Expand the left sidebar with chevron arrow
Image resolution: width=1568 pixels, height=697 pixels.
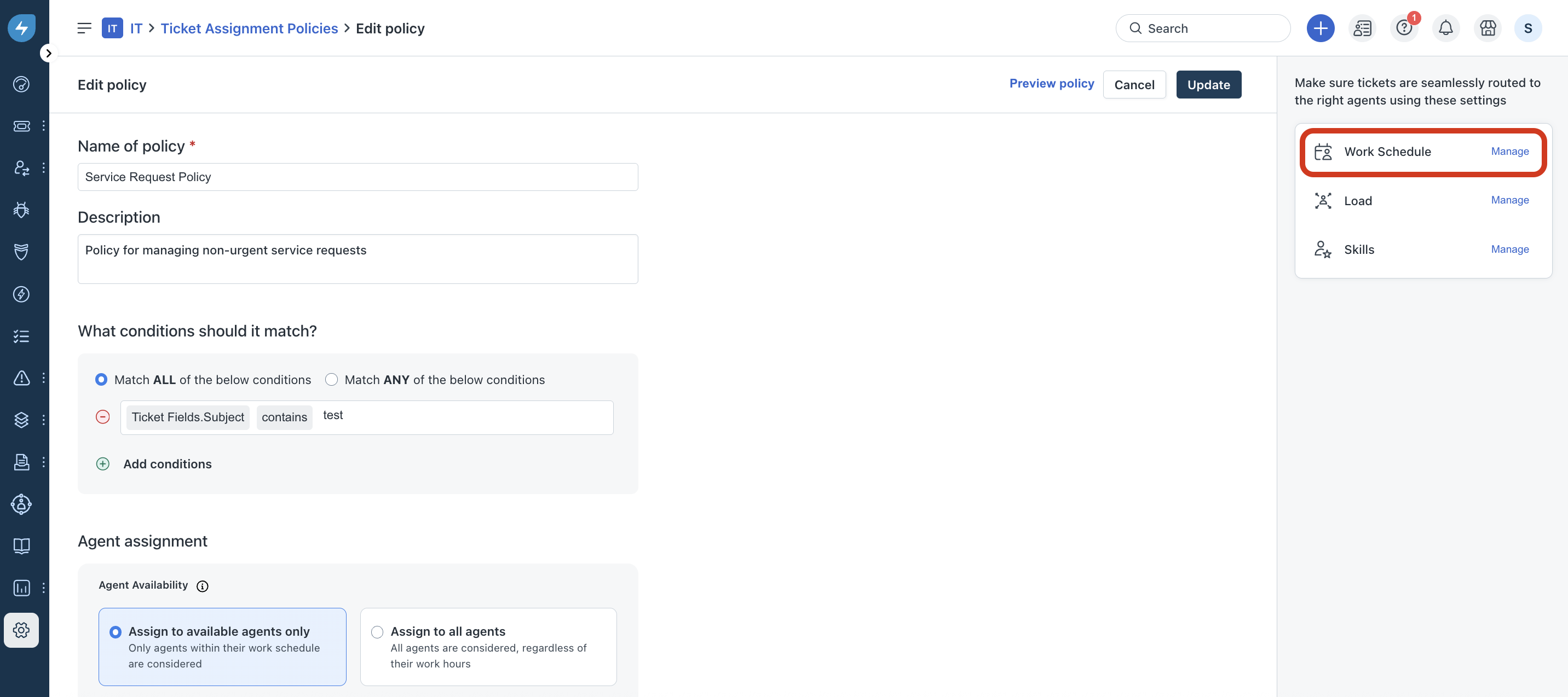49,53
